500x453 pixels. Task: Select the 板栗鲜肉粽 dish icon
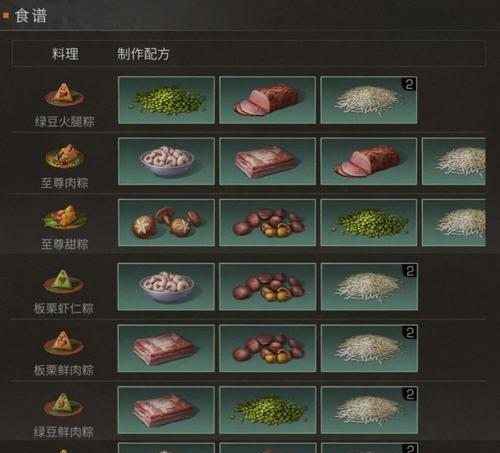tap(63, 343)
